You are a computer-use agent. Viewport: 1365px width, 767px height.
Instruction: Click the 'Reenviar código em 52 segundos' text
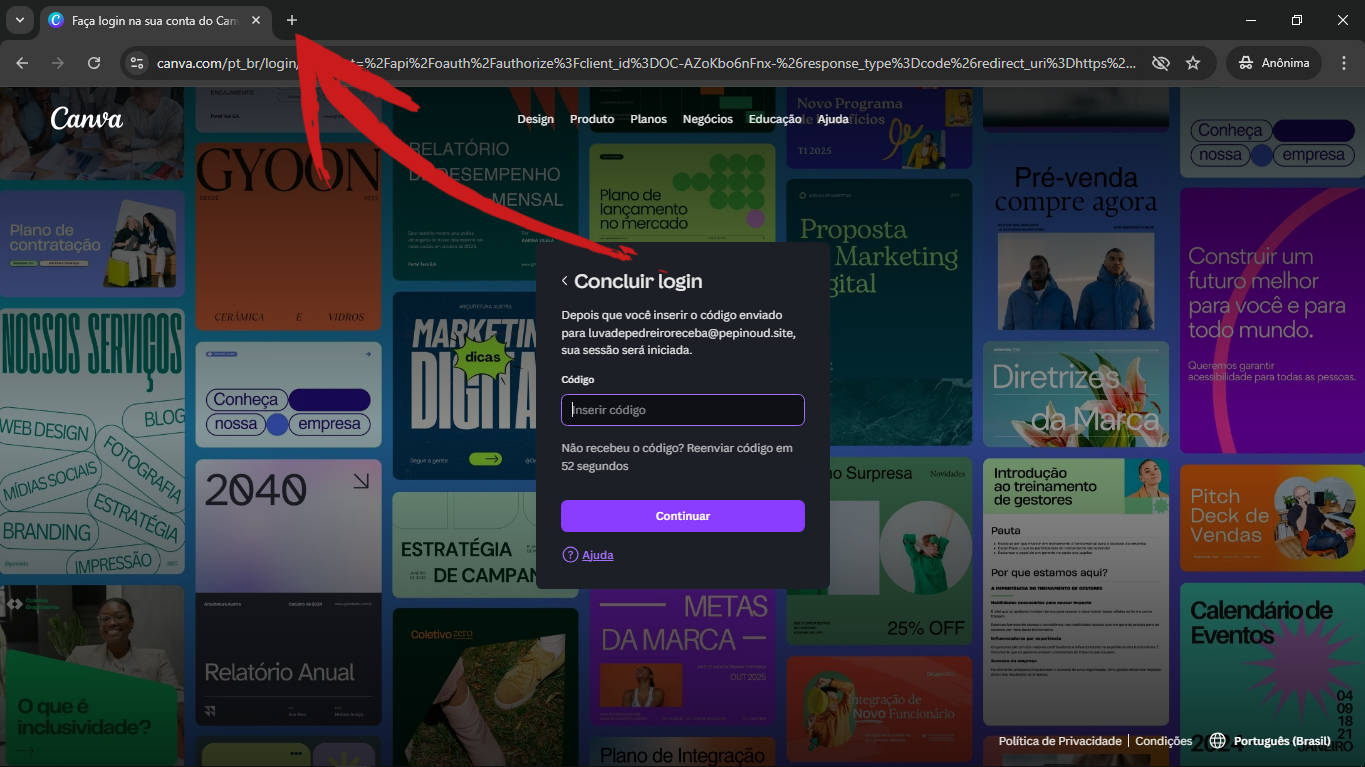[x=677, y=457]
